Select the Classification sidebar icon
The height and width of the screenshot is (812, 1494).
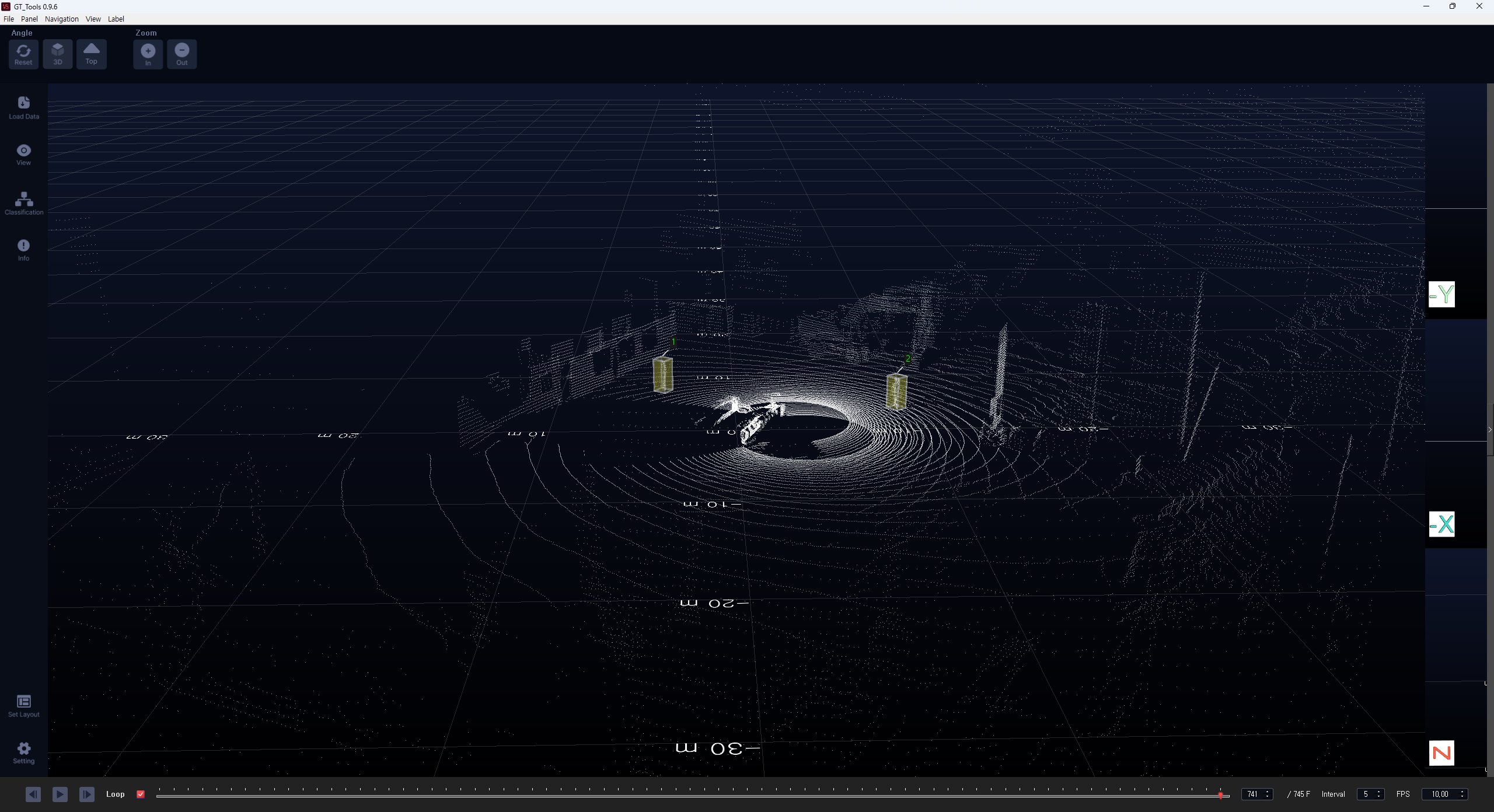pos(23,202)
